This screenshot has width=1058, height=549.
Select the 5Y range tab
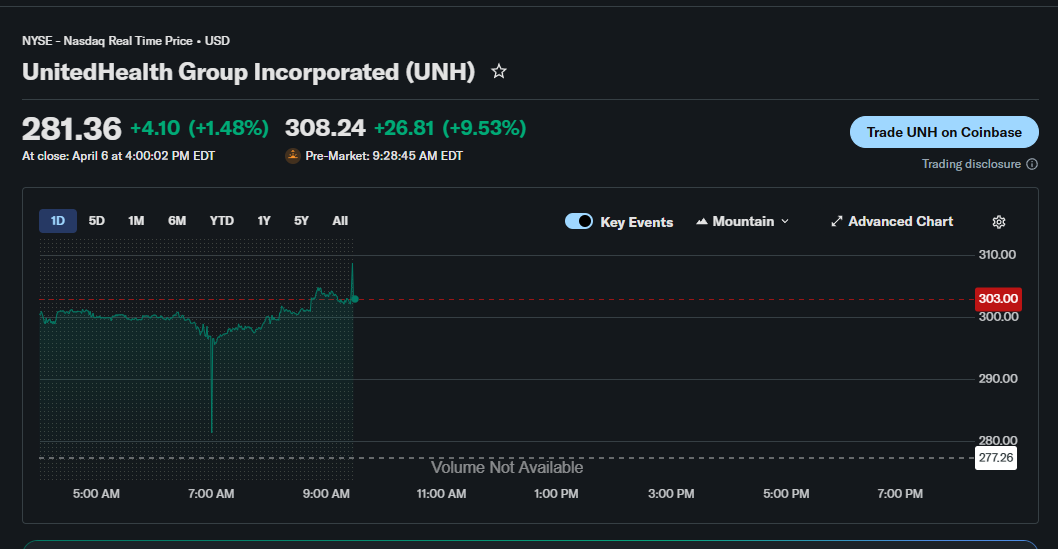301,221
